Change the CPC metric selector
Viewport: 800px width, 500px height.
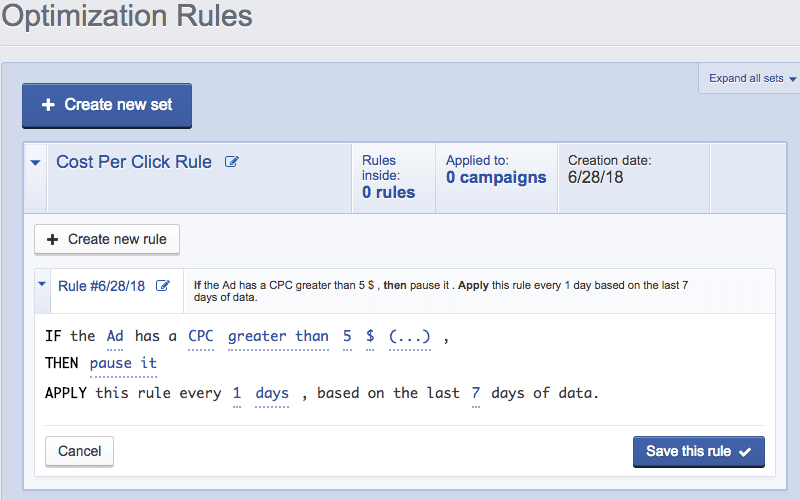pyautogui.click(x=201, y=337)
